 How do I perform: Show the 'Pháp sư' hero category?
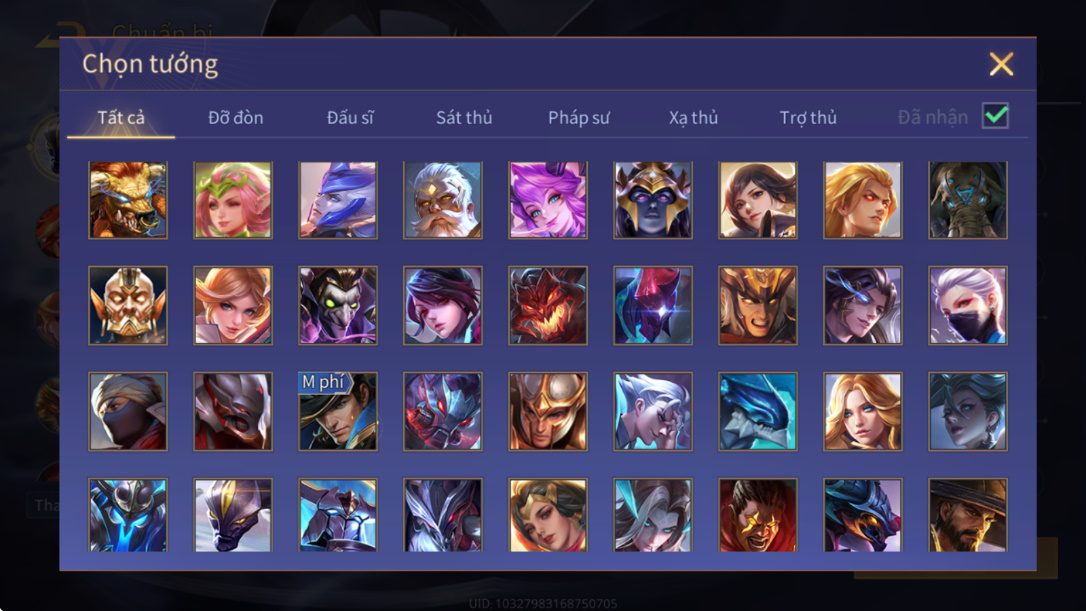pyautogui.click(x=578, y=118)
